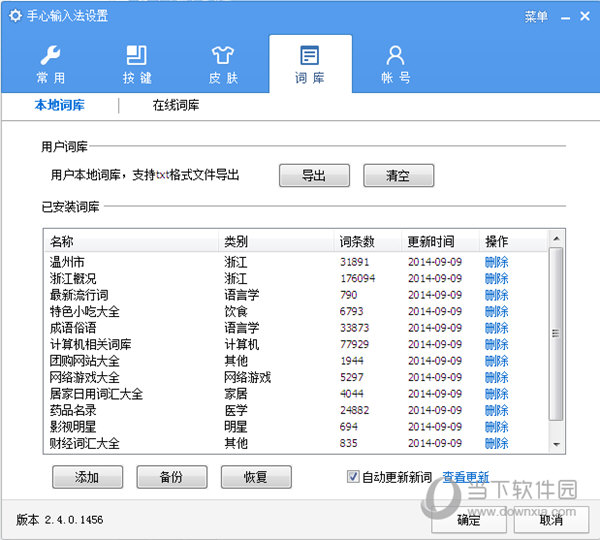600x540 pixels.
Task: Select the 居家日用词汇大全 row name
Action: click(96, 394)
